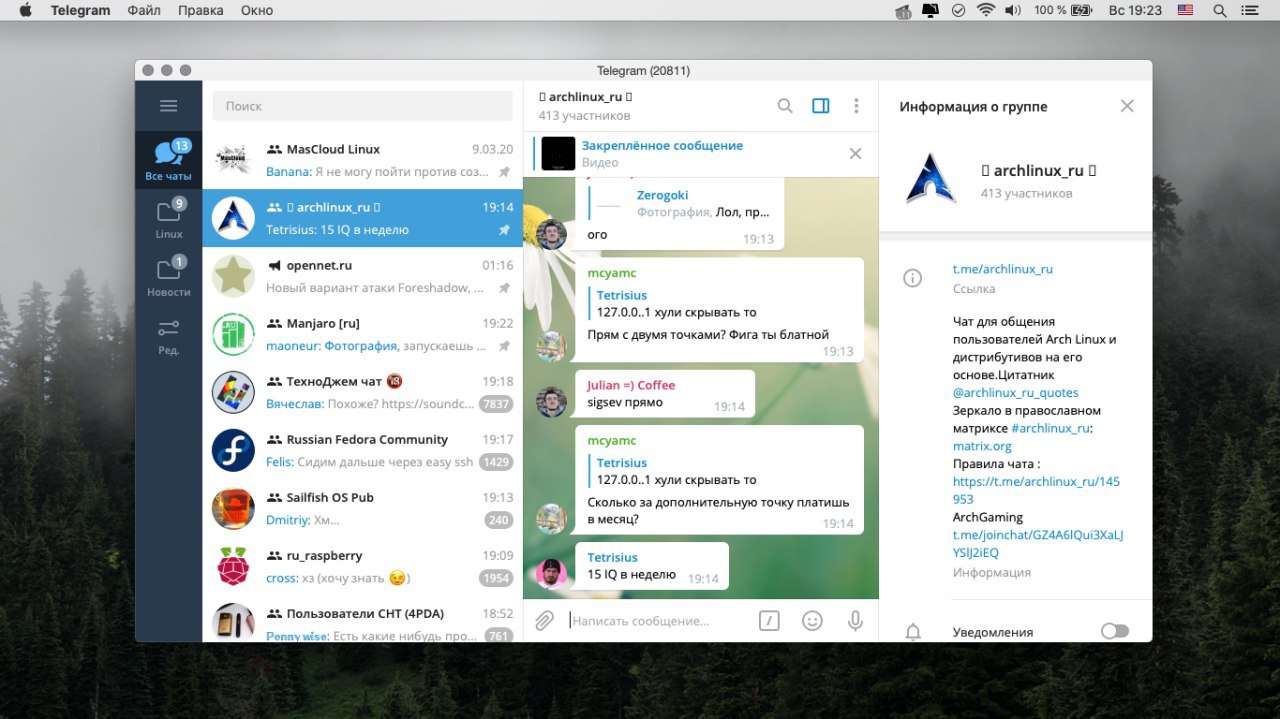Open the hamburger main menu
This screenshot has height=719, width=1280.
pos(168,106)
